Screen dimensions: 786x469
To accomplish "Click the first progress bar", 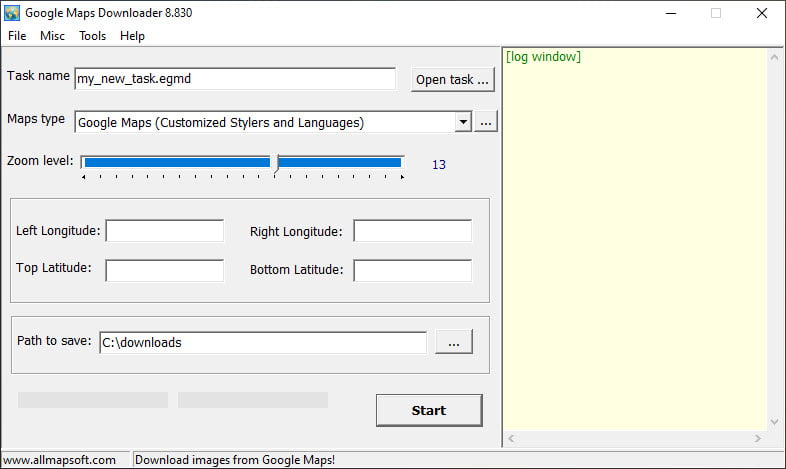I will click(93, 400).
